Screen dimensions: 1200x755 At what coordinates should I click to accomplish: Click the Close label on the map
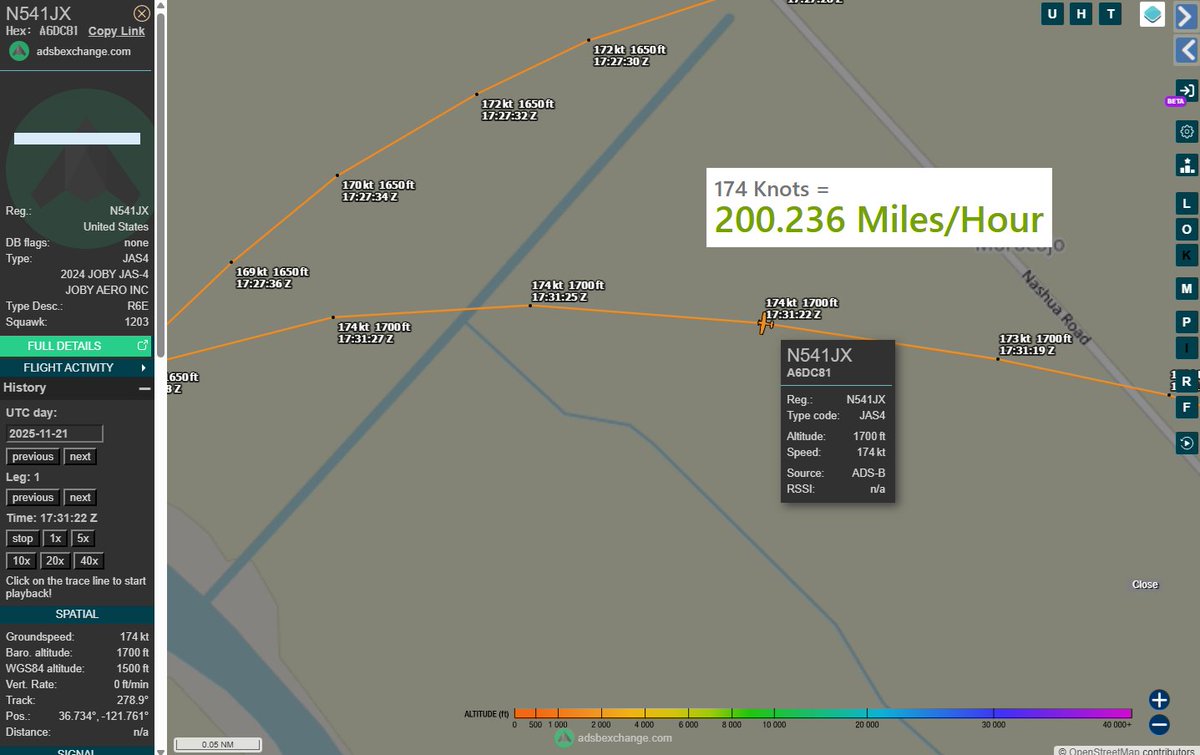coord(1145,584)
